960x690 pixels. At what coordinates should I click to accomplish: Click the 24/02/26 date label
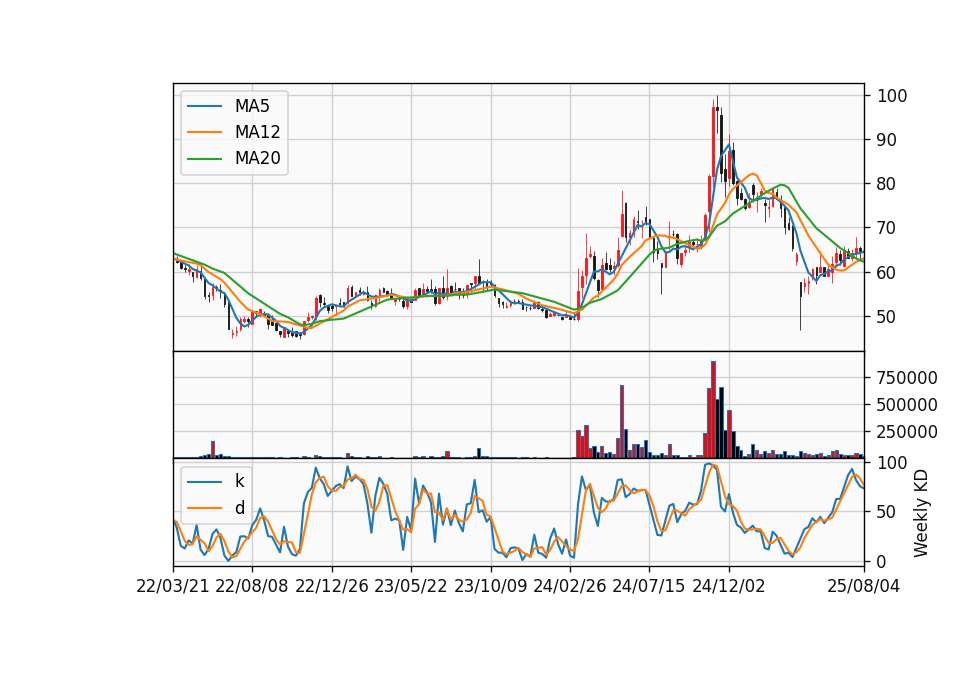pos(570,586)
